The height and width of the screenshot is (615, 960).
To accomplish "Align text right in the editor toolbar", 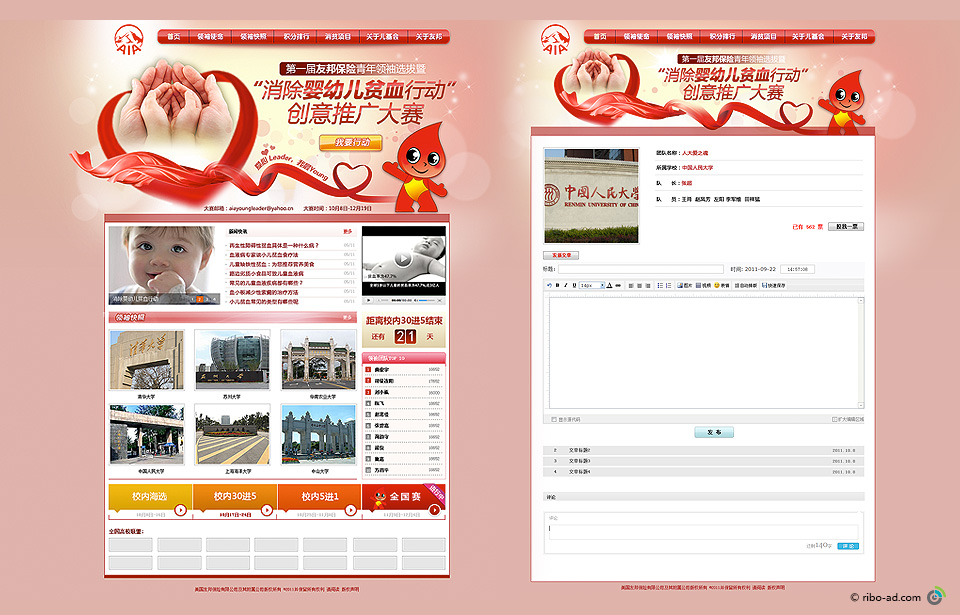I will (648, 285).
